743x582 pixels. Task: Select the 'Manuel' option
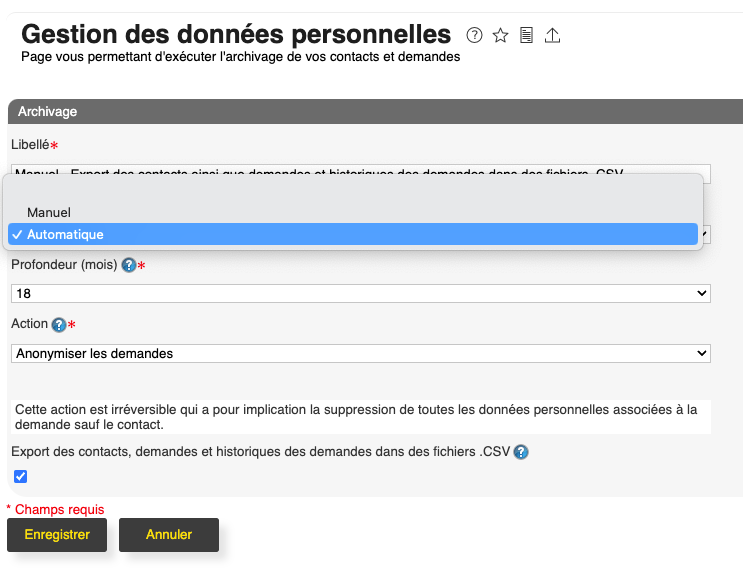point(49,212)
